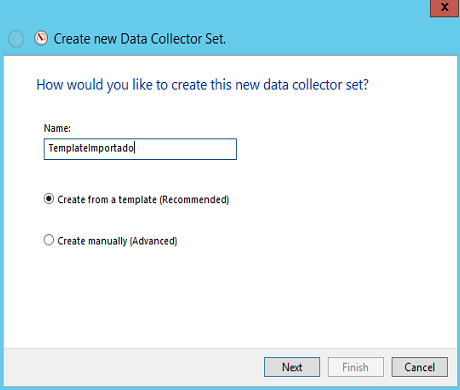The height and width of the screenshot is (390, 460).
Task: Click the Next button
Action: tap(292, 367)
